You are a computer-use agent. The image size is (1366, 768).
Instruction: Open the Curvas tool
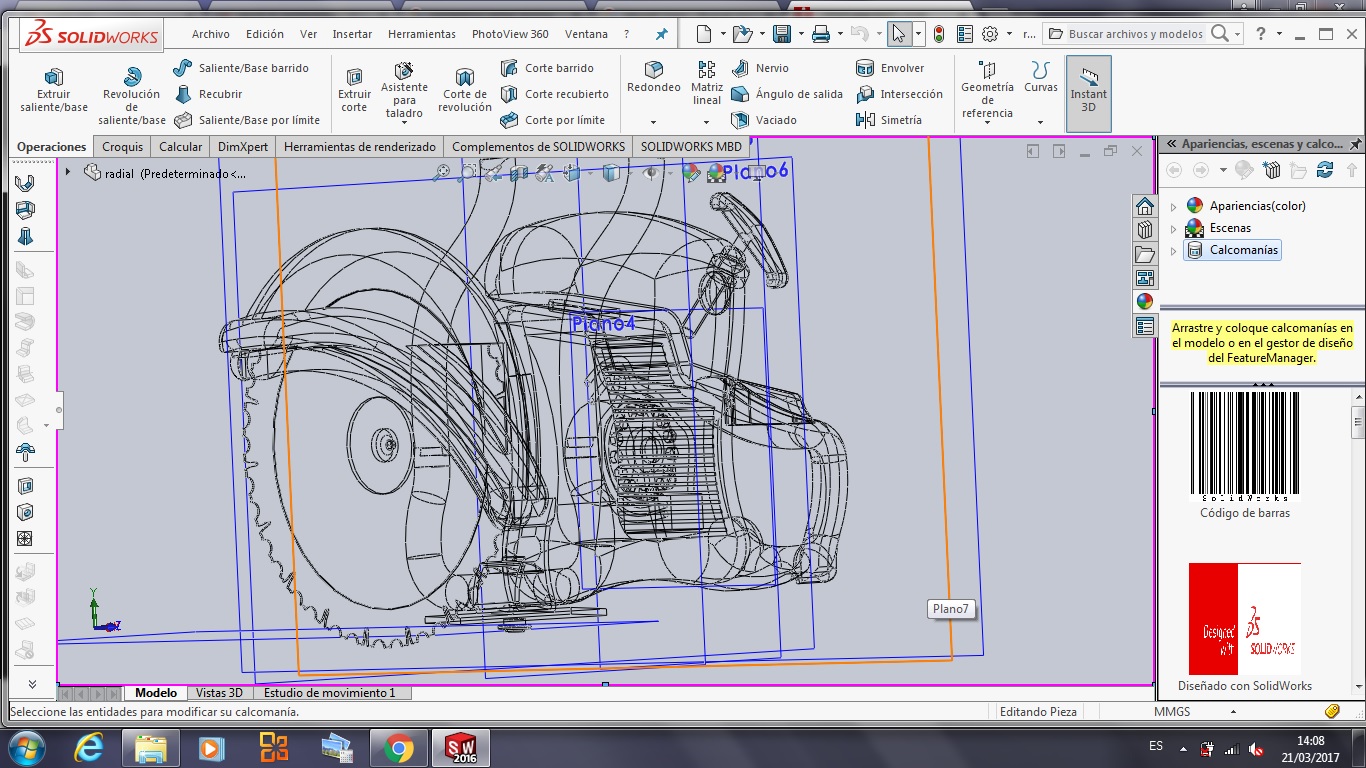tap(1041, 77)
